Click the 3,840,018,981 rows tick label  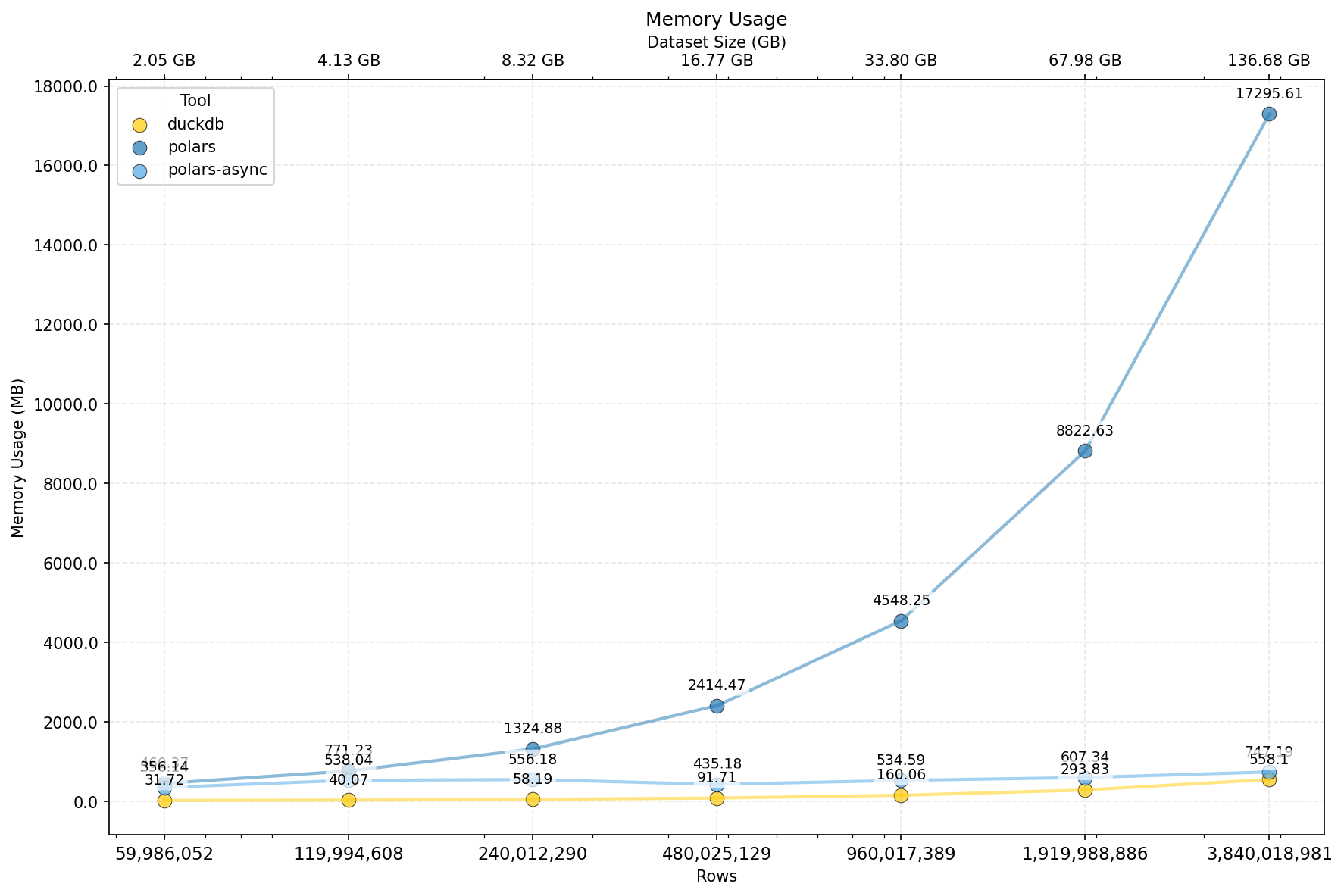1269,852
